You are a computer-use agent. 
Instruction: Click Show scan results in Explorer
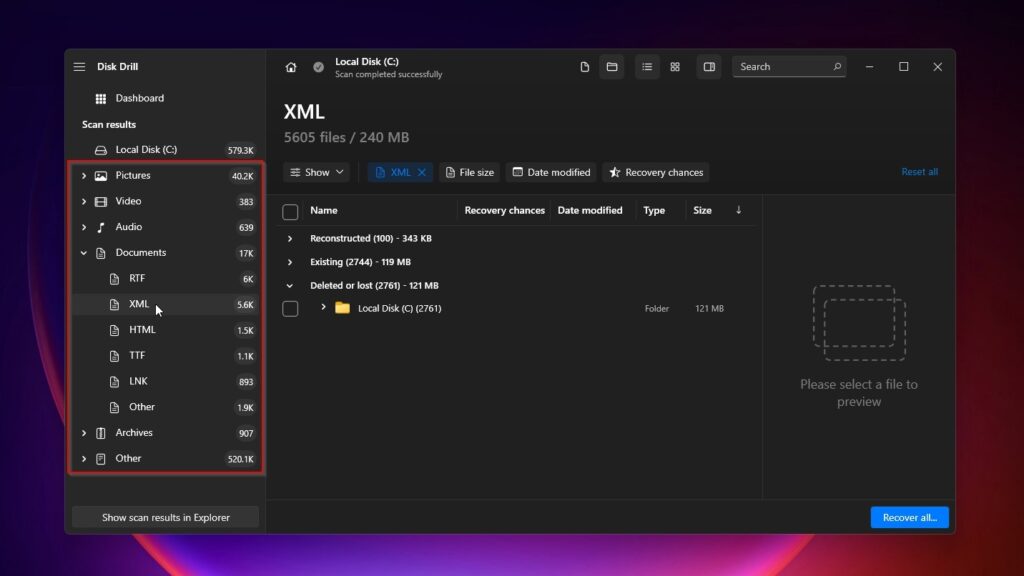tap(166, 517)
